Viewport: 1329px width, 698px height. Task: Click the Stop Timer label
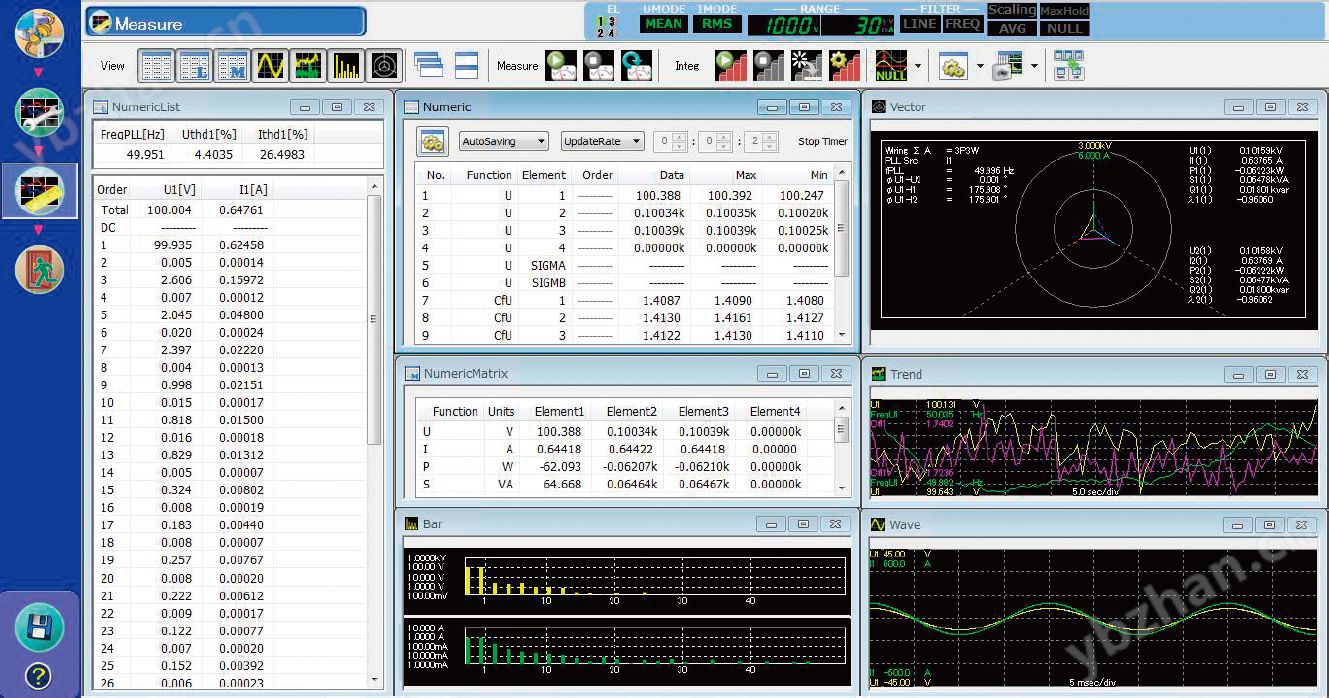point(822,141)
